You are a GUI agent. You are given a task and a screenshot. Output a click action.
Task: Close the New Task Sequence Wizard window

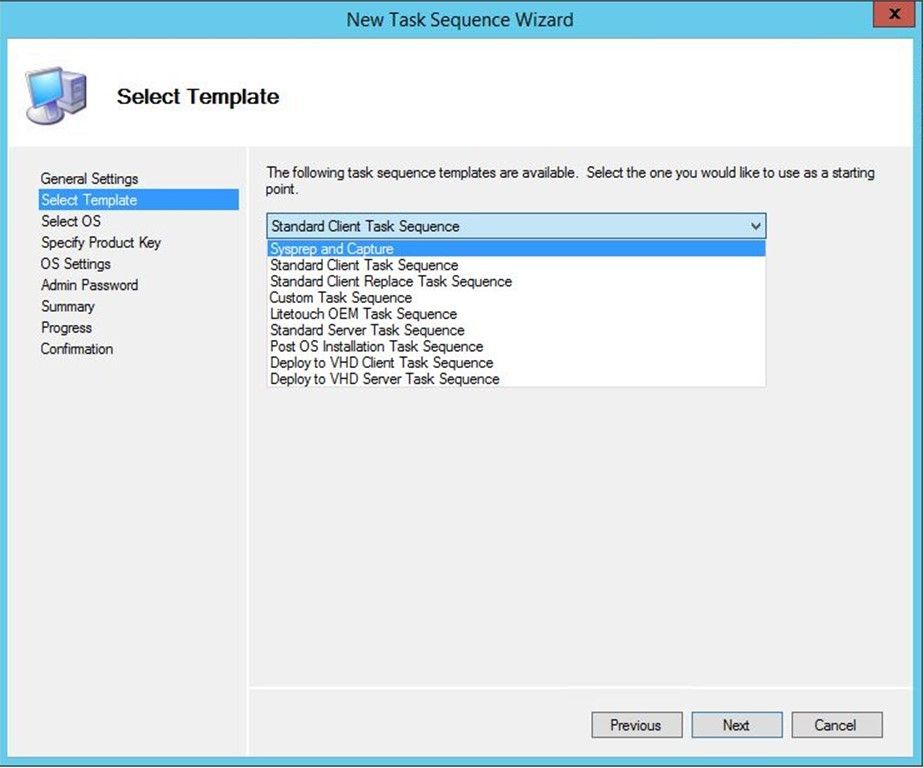(893, 14)
